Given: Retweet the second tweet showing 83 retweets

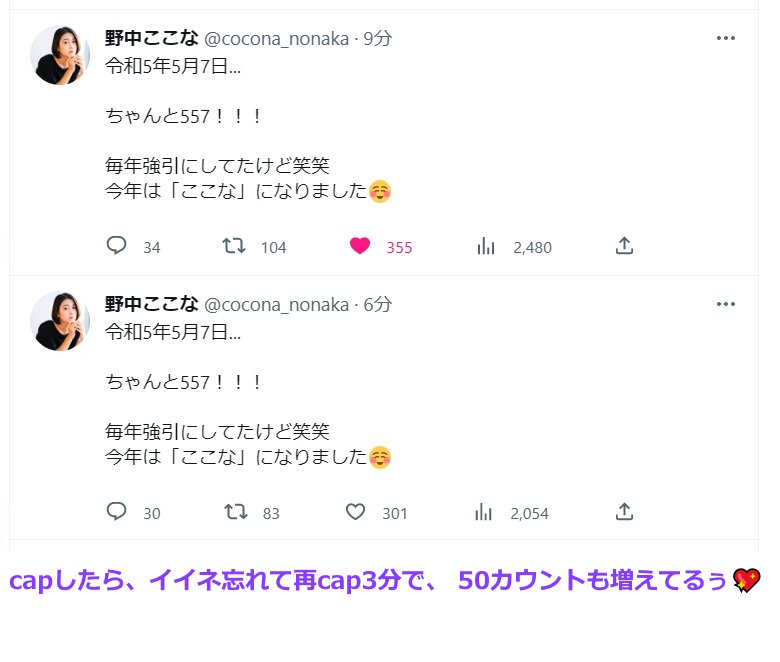Looking at the screenshot, I should 235,512.
